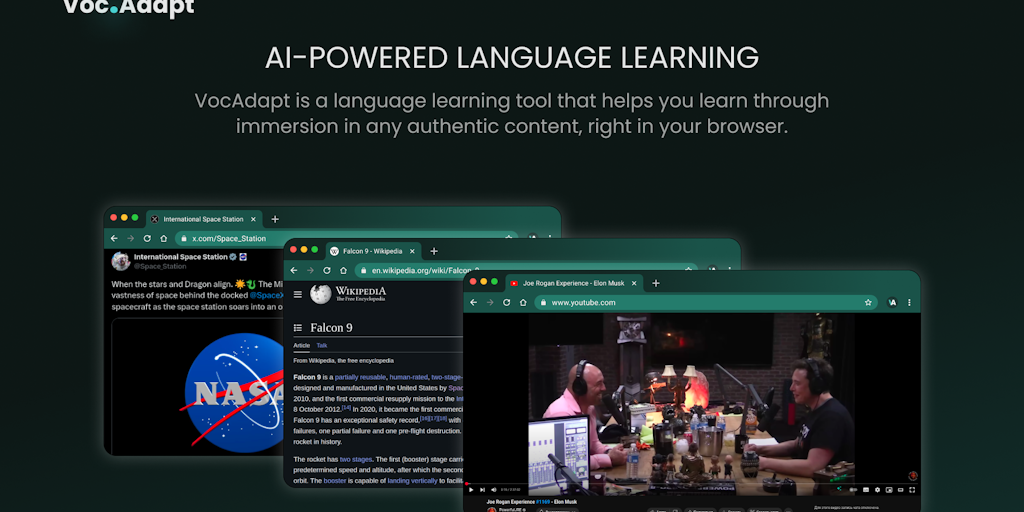Open the 'partially reusable' Wikipedia link
The width and height of the screenshot is (1024, 512).
360,377
